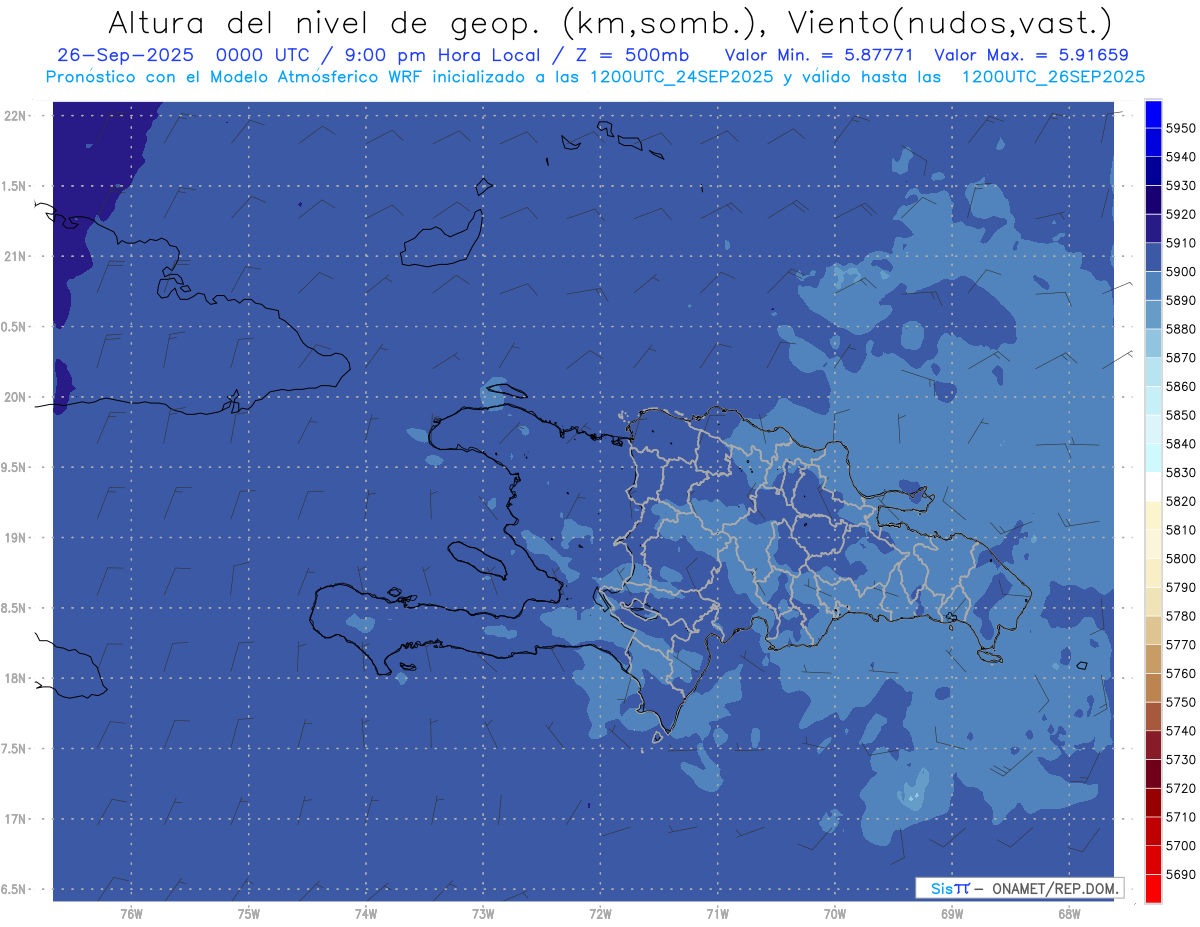The height and width of the screenshot is (927, 1200).
Task: Click the colorbar label '5780'
Action: tap(1181, 616)
